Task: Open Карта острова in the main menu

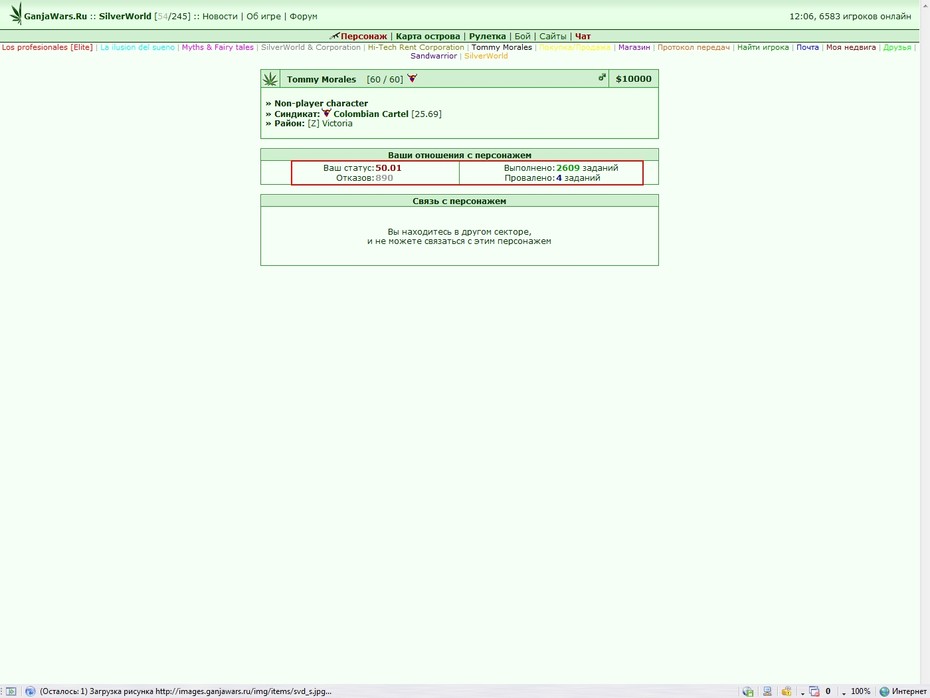Action: [x=428, y=36]
